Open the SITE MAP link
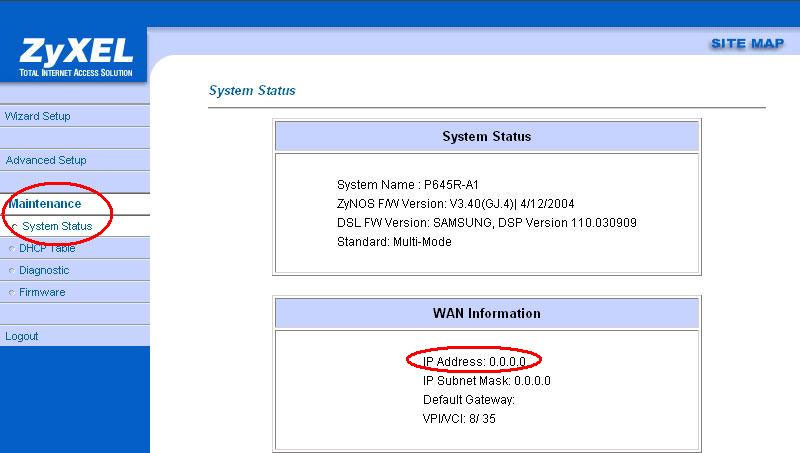Screen dimensions: 800x453 pyautogui.click(x=746, y=44)
